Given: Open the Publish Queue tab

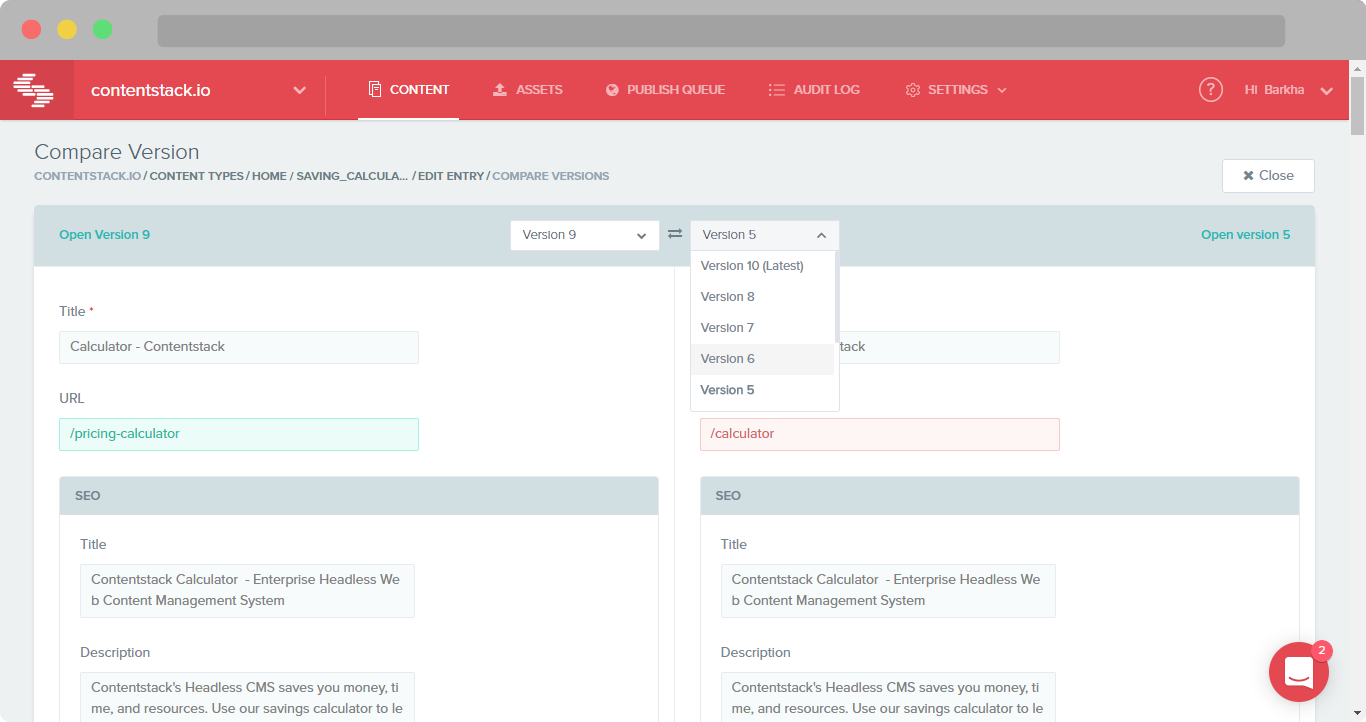Looking at the screenshot, I should tap(665, 90).
